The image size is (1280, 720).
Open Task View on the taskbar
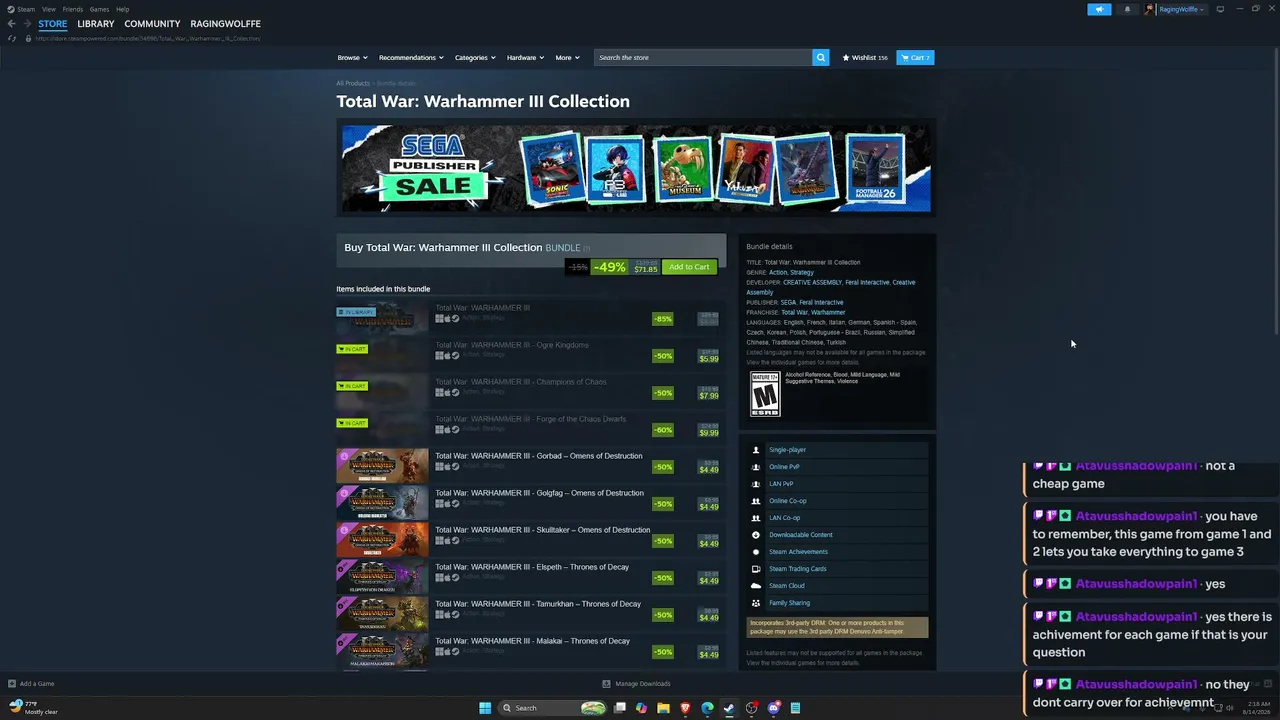pyautogui.click(x=620, y=708)
